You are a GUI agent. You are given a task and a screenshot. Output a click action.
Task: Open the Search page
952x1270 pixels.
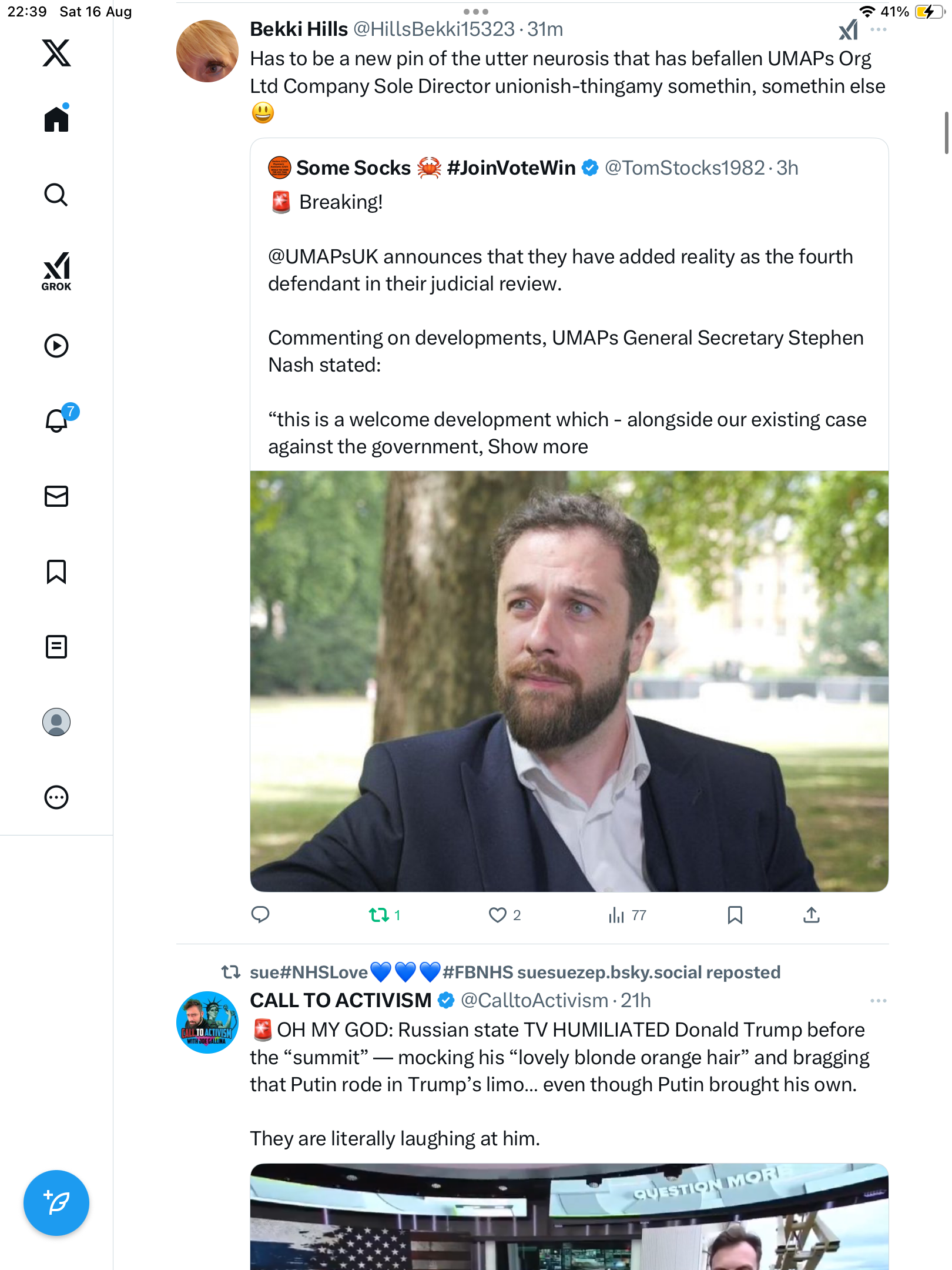[x=56, y=195]
